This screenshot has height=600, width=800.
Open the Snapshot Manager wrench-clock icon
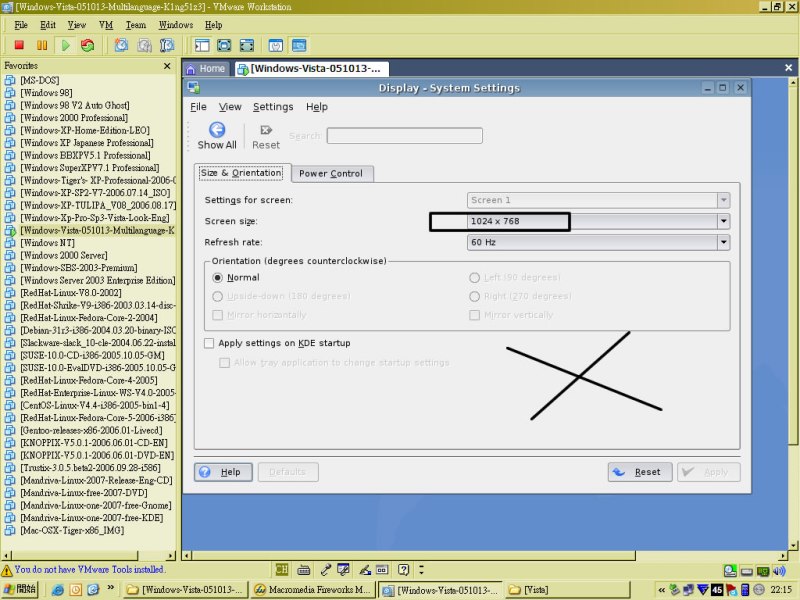[167, 45]
